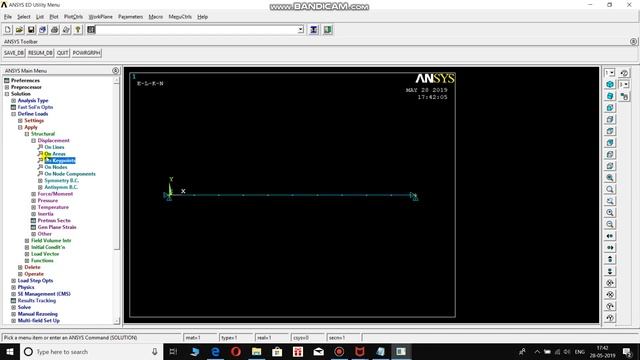Click the Windows taskbar search box

(x=91, y=351)
